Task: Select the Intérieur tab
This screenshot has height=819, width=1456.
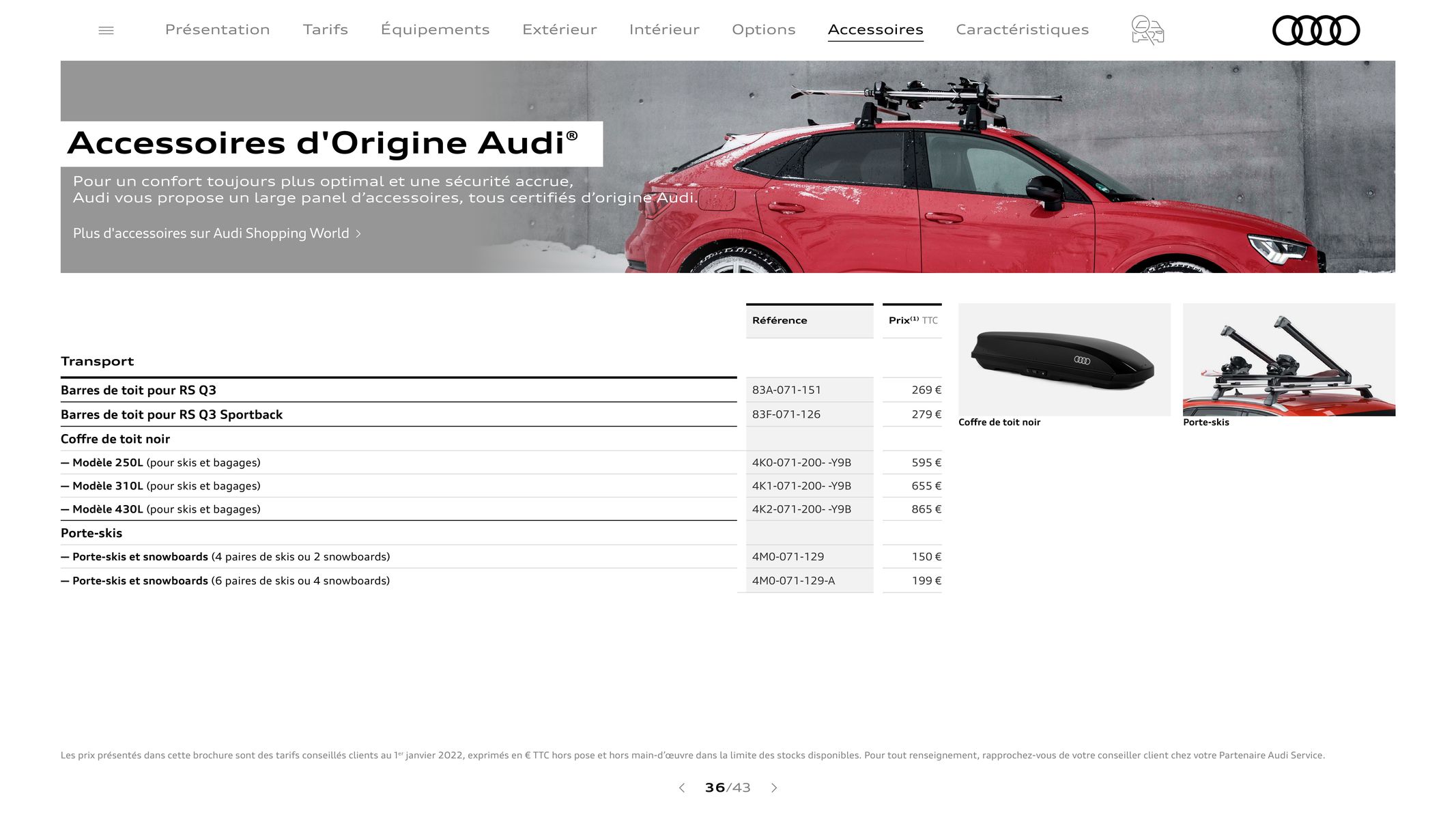Action: click(664, 29)
